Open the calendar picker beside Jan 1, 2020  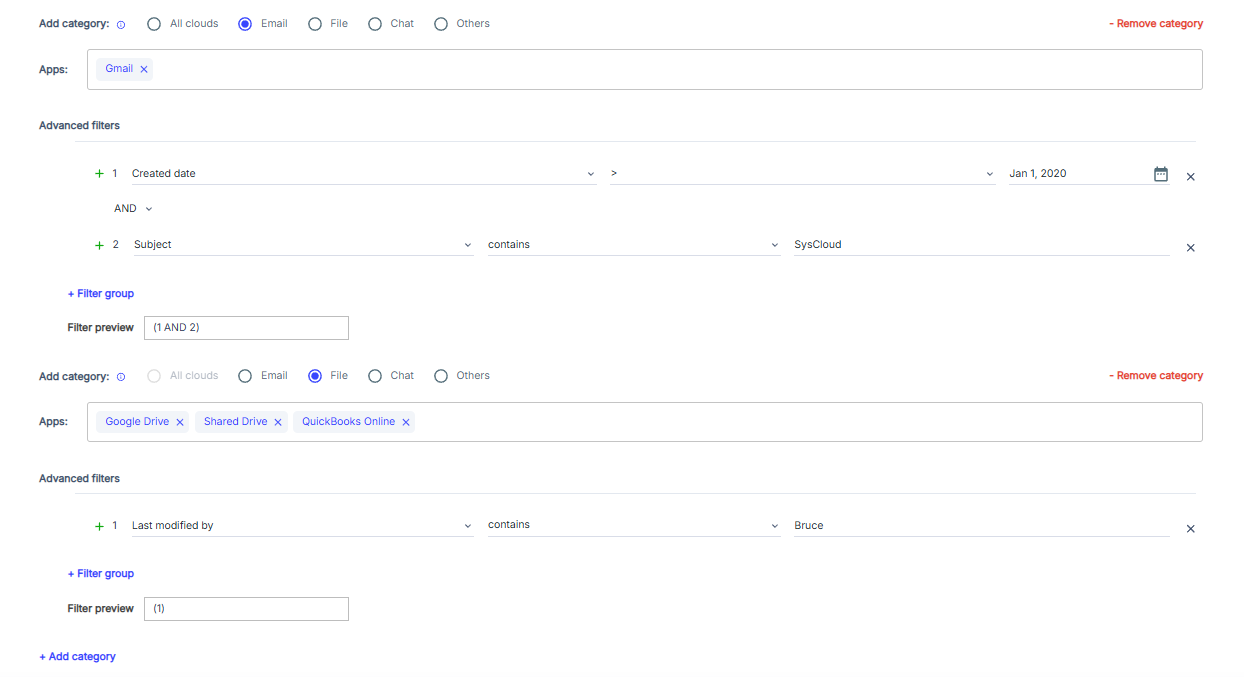click(1161, 174)
